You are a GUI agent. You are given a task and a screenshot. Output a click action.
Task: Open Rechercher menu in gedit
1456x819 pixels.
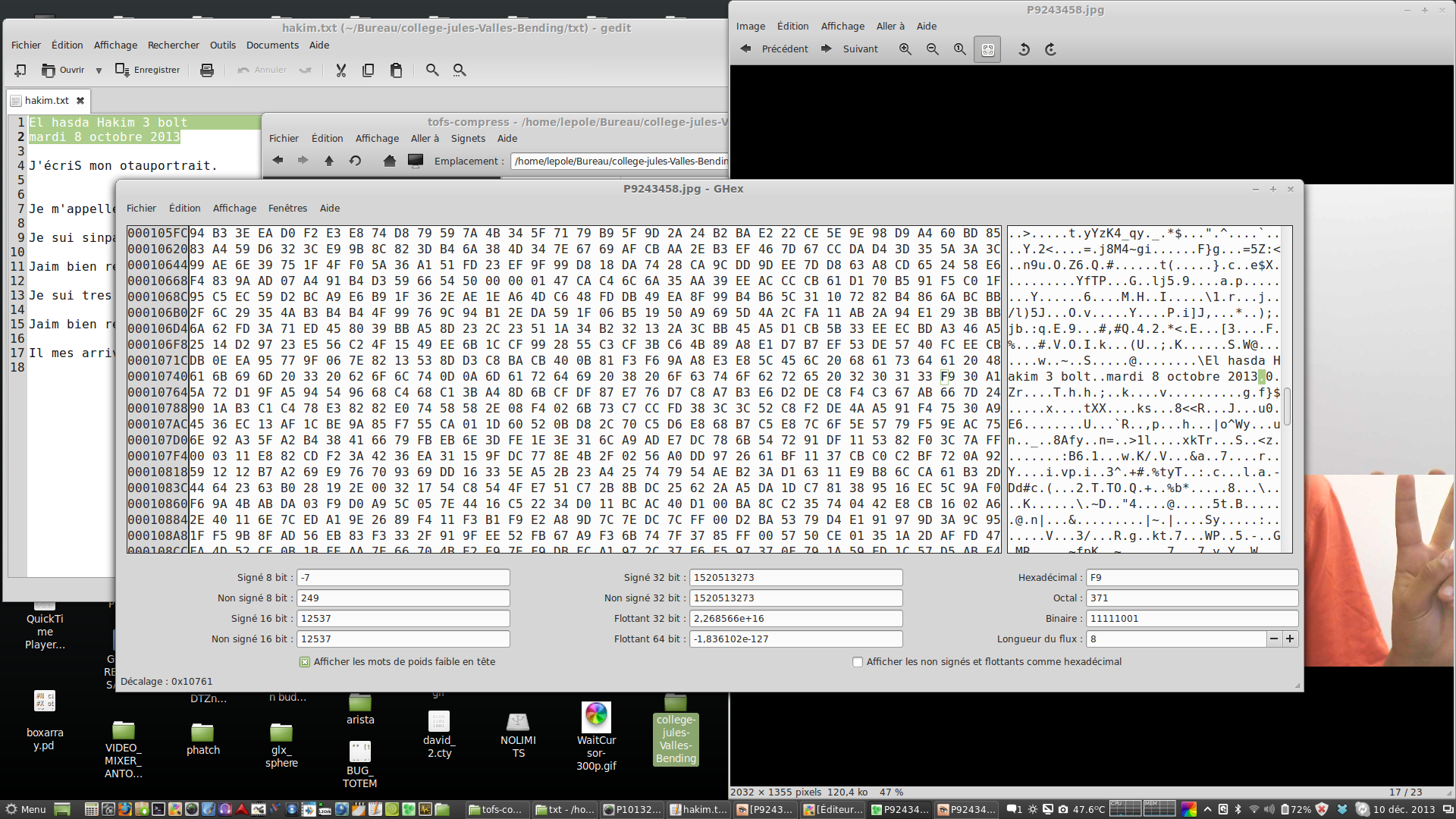point(173,45)
